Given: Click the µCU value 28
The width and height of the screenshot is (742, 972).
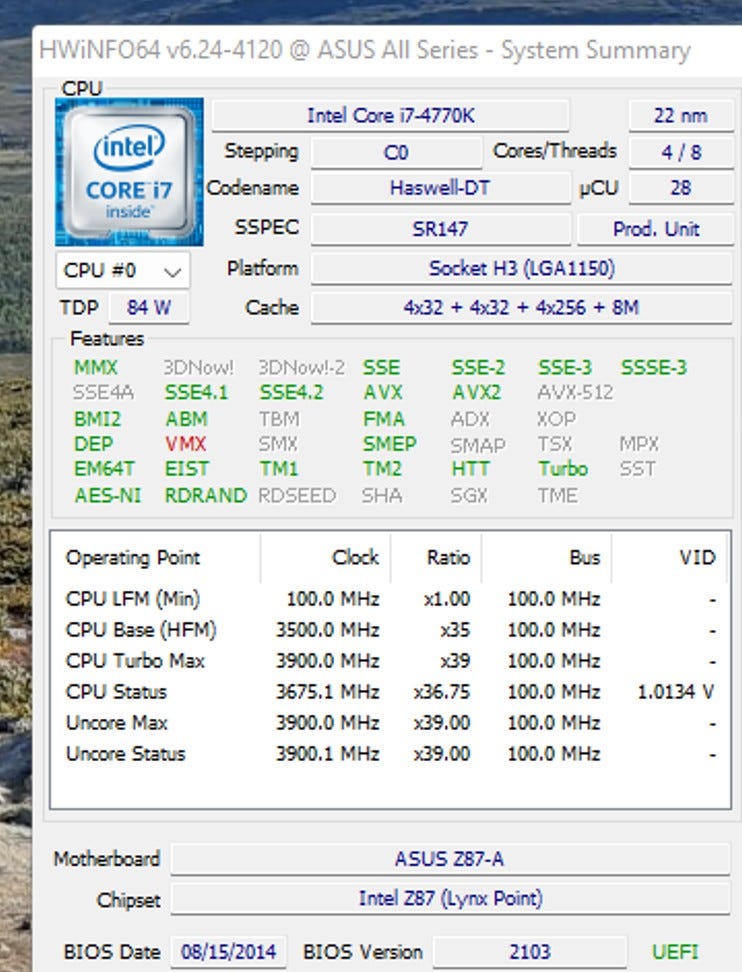Looking at the screenshot, I should (681, 188).
